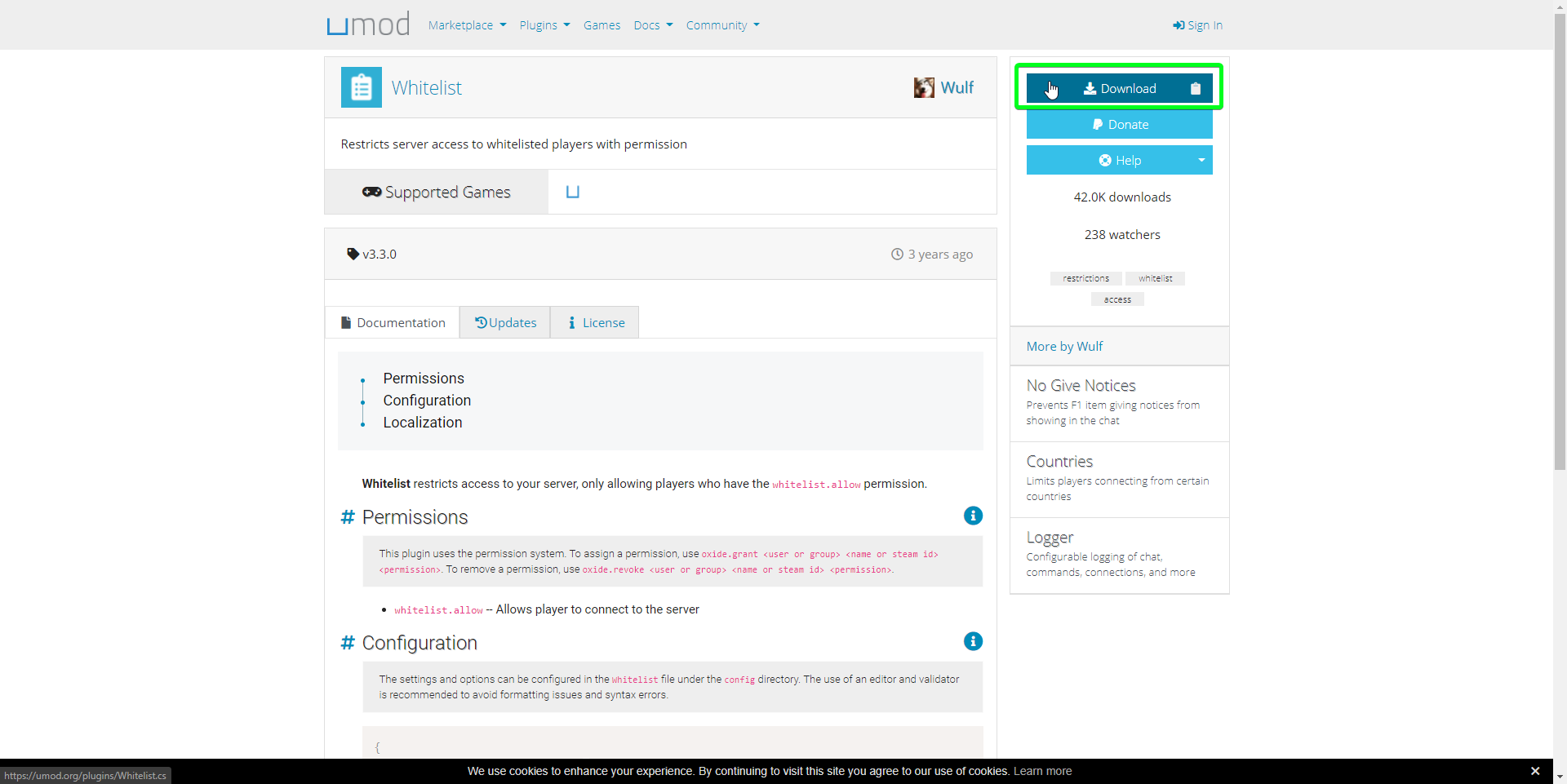Click the 'whitelist' tag
Screen dimensions: 1567x784
[1155, 278]
